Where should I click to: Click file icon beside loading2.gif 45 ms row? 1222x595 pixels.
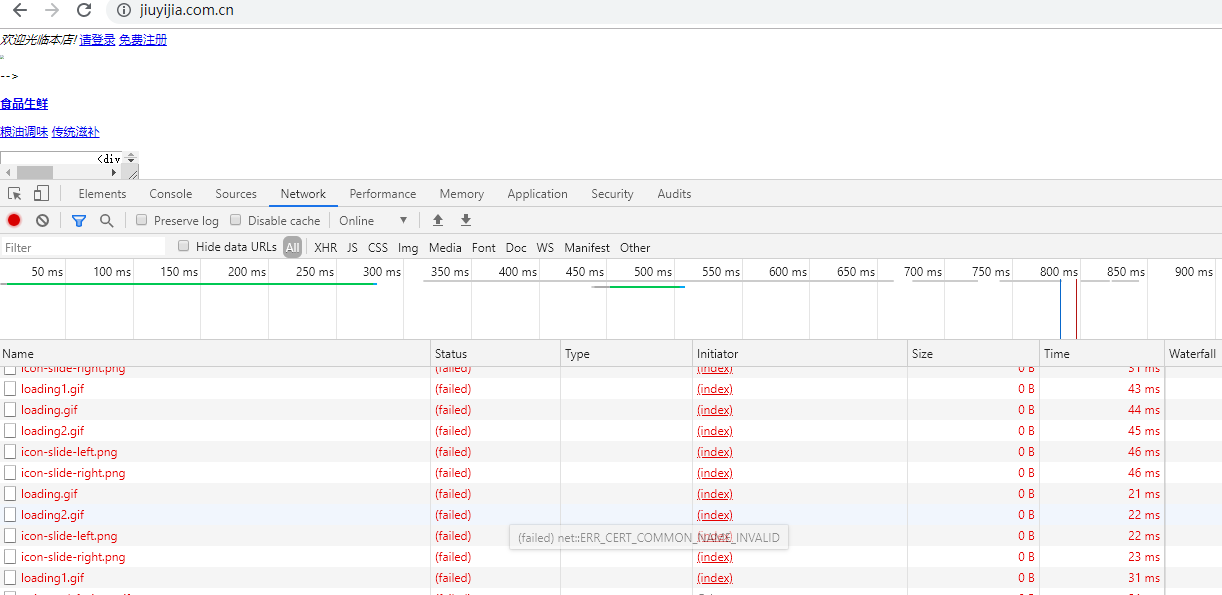pyautogui.click(x=10, y=431)
